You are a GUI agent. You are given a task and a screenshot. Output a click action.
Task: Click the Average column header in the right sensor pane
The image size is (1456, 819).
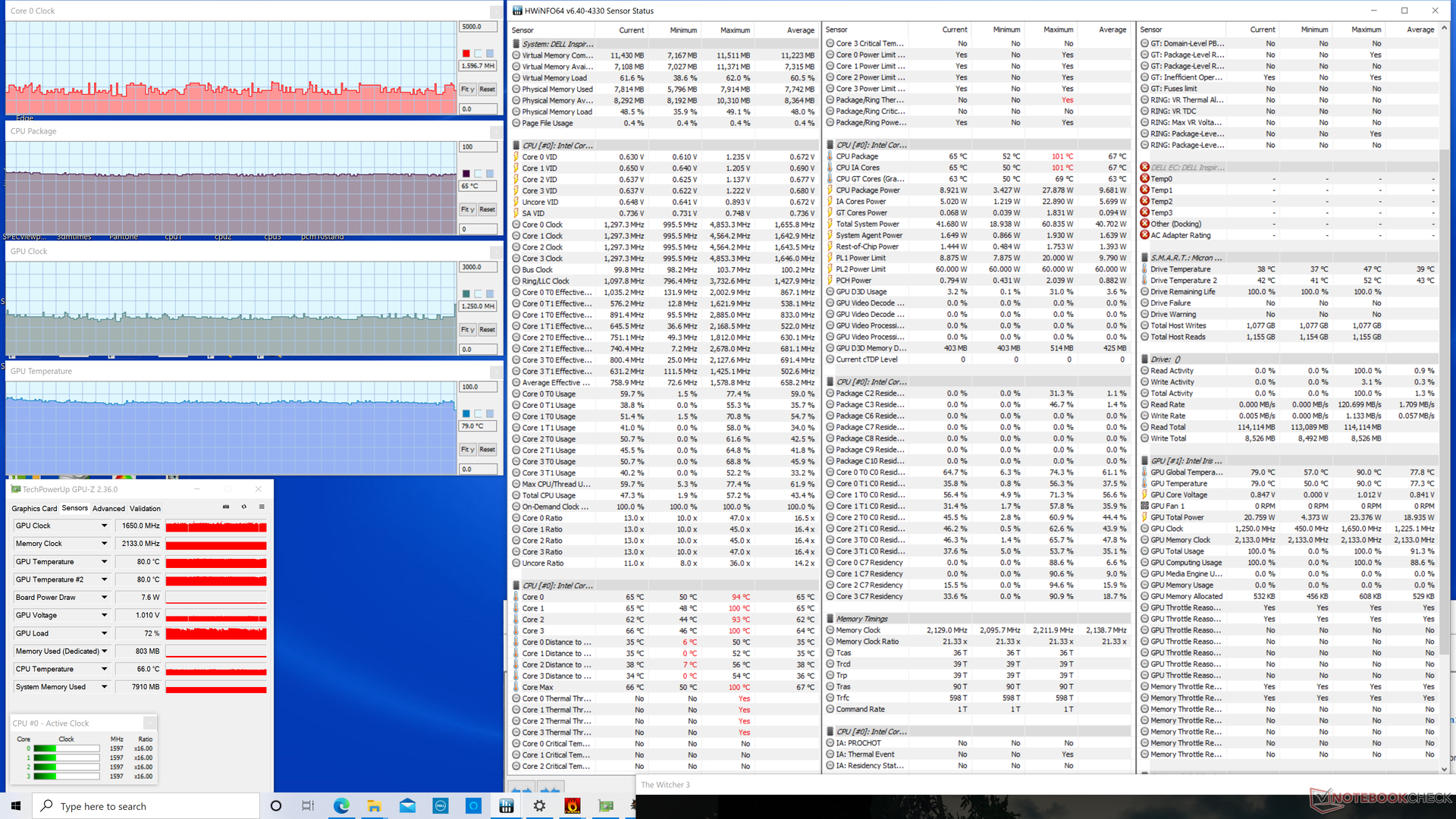click(1420, 30)
